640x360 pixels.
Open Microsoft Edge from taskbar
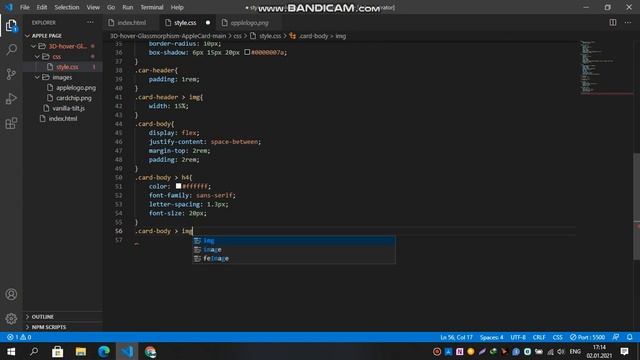(104, 351)
